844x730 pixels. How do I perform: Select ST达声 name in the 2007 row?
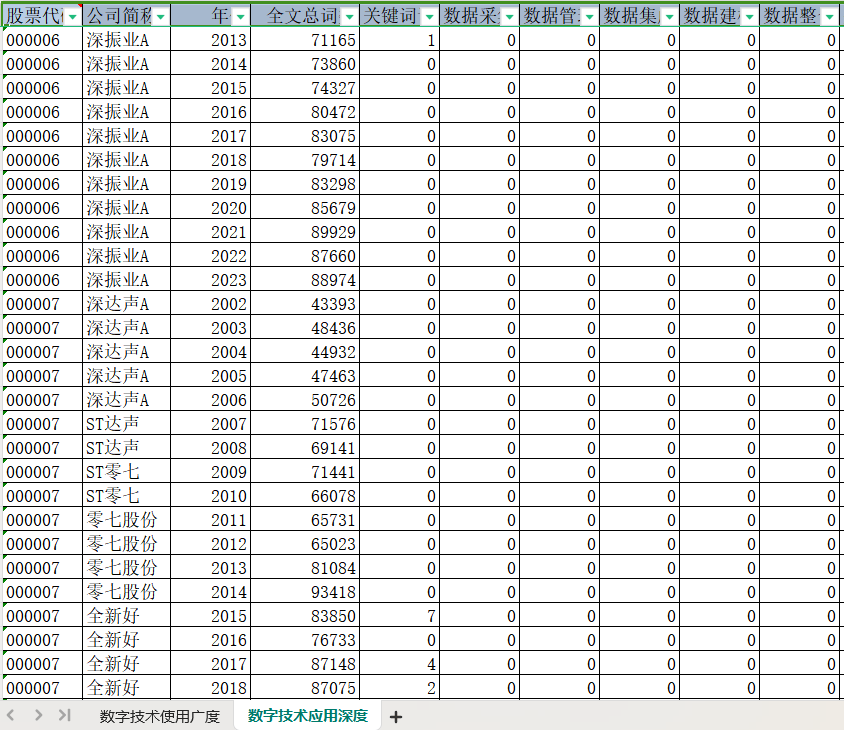point(126,424)
